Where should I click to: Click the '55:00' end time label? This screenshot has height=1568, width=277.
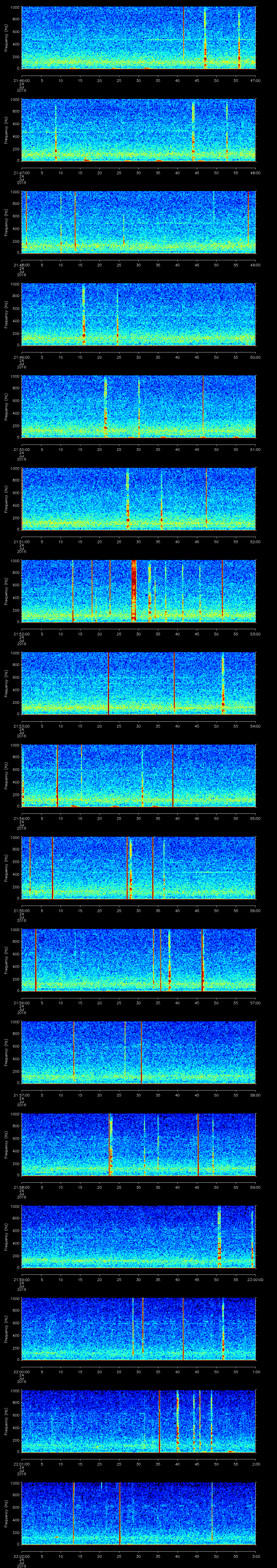(255, 818)
